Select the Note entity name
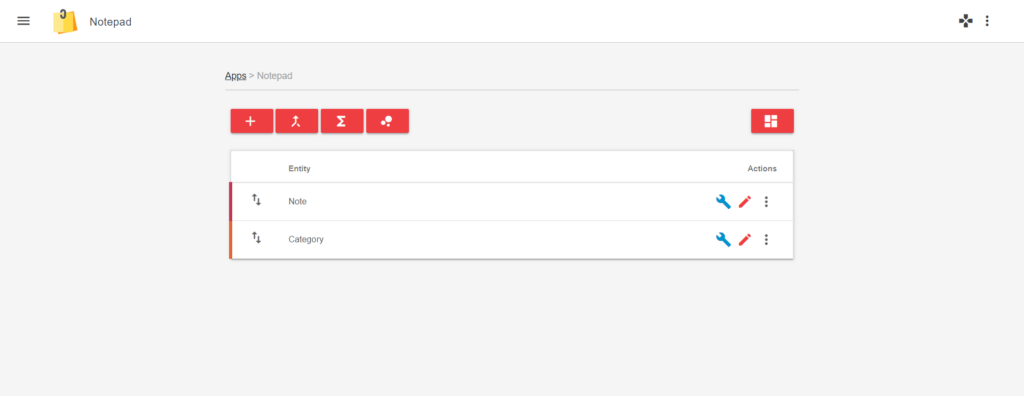Screen dimensions: 1024x396 [297, 201]
